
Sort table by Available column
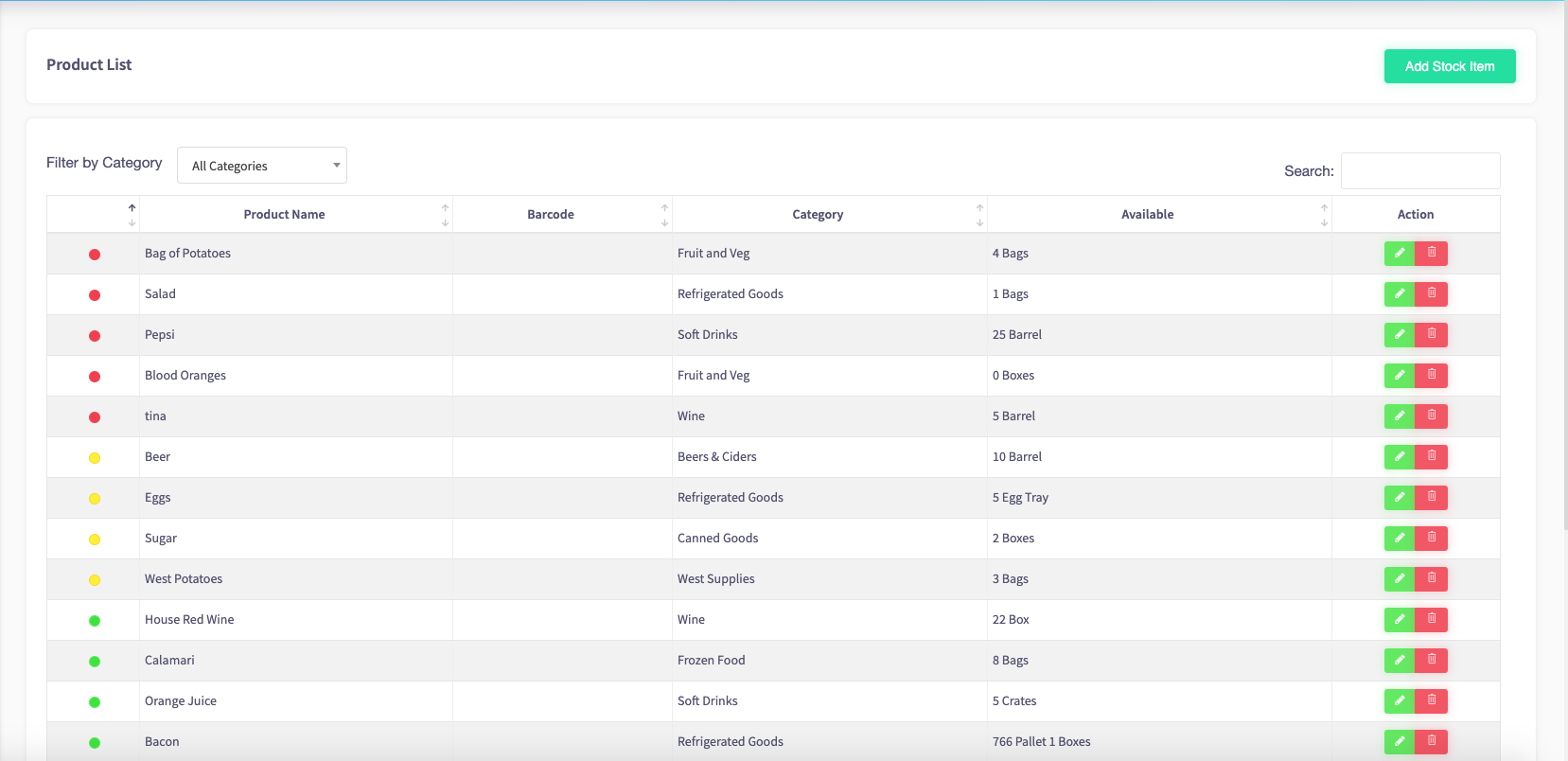pos(1159,215)
